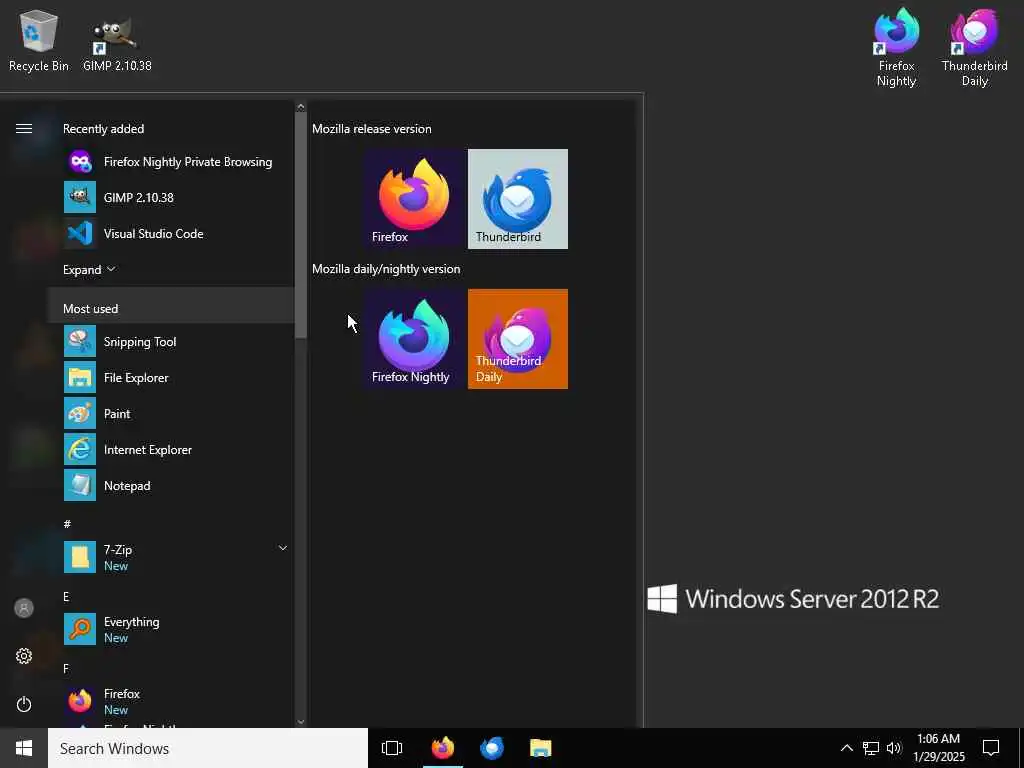The height and width of the screenshot is (768, 1024).
Task: Expand the Start menu hamburger navigation
Action: click(24, 129)
